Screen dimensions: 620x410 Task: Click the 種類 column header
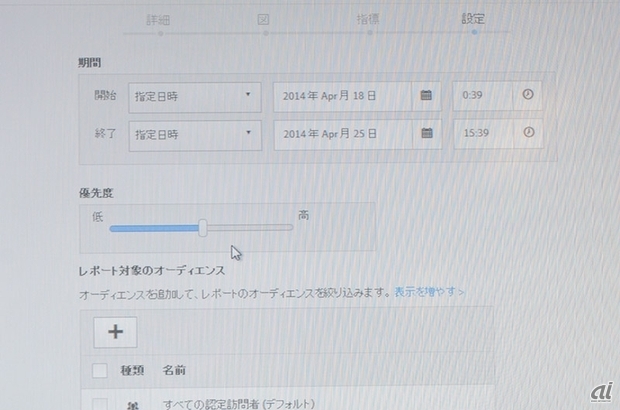point(132,370)
